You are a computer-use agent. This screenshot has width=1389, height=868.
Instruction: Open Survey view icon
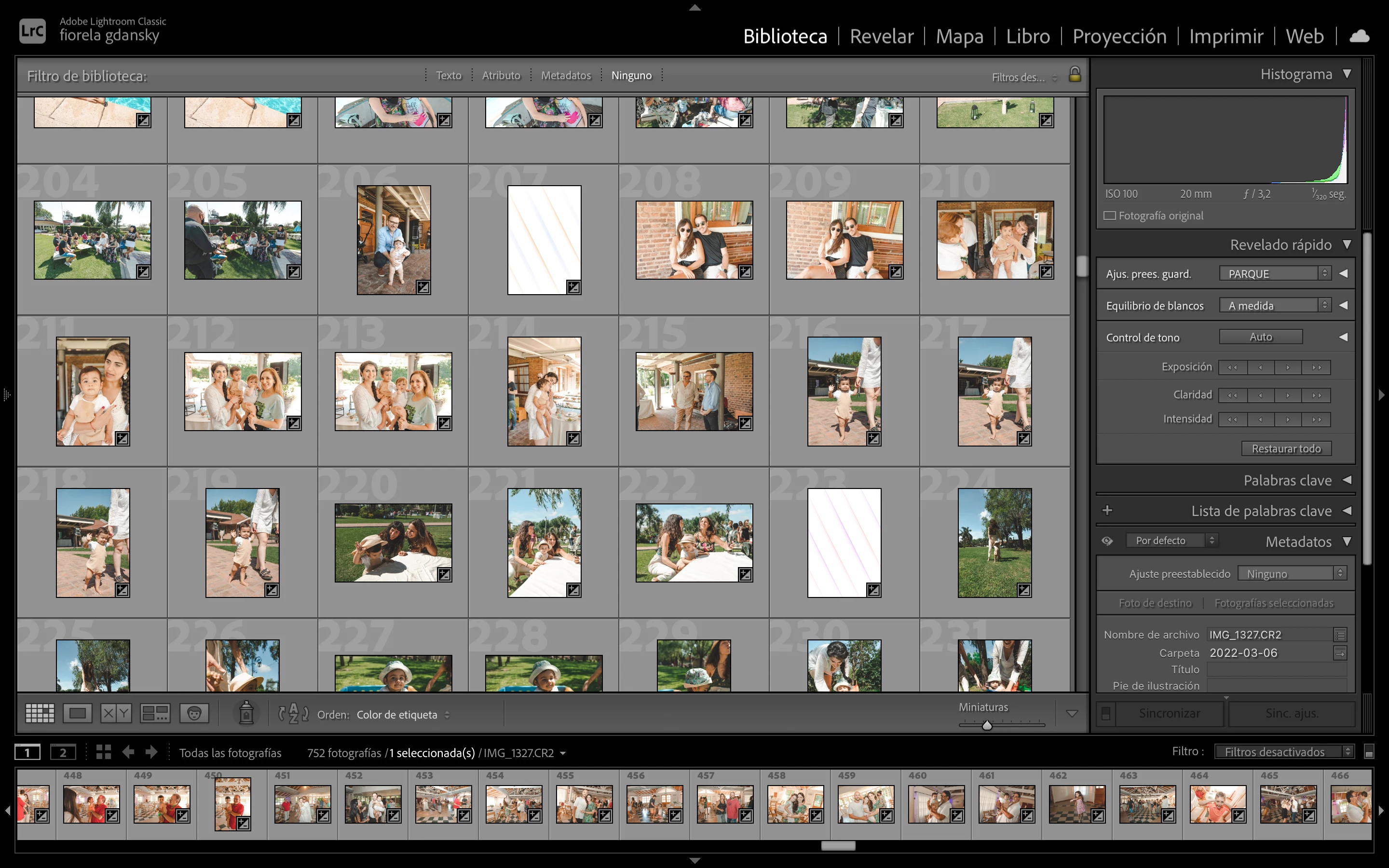155,714
